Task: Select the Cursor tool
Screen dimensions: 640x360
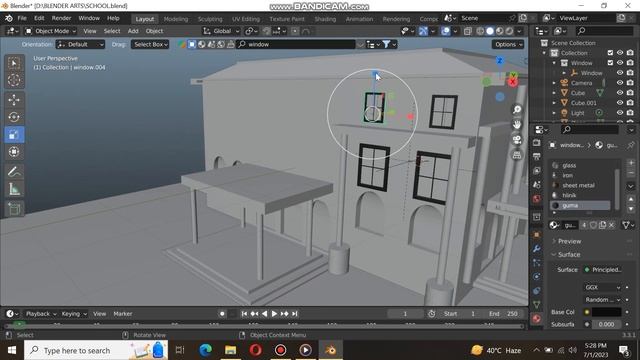Action: [x=14, y=80]
